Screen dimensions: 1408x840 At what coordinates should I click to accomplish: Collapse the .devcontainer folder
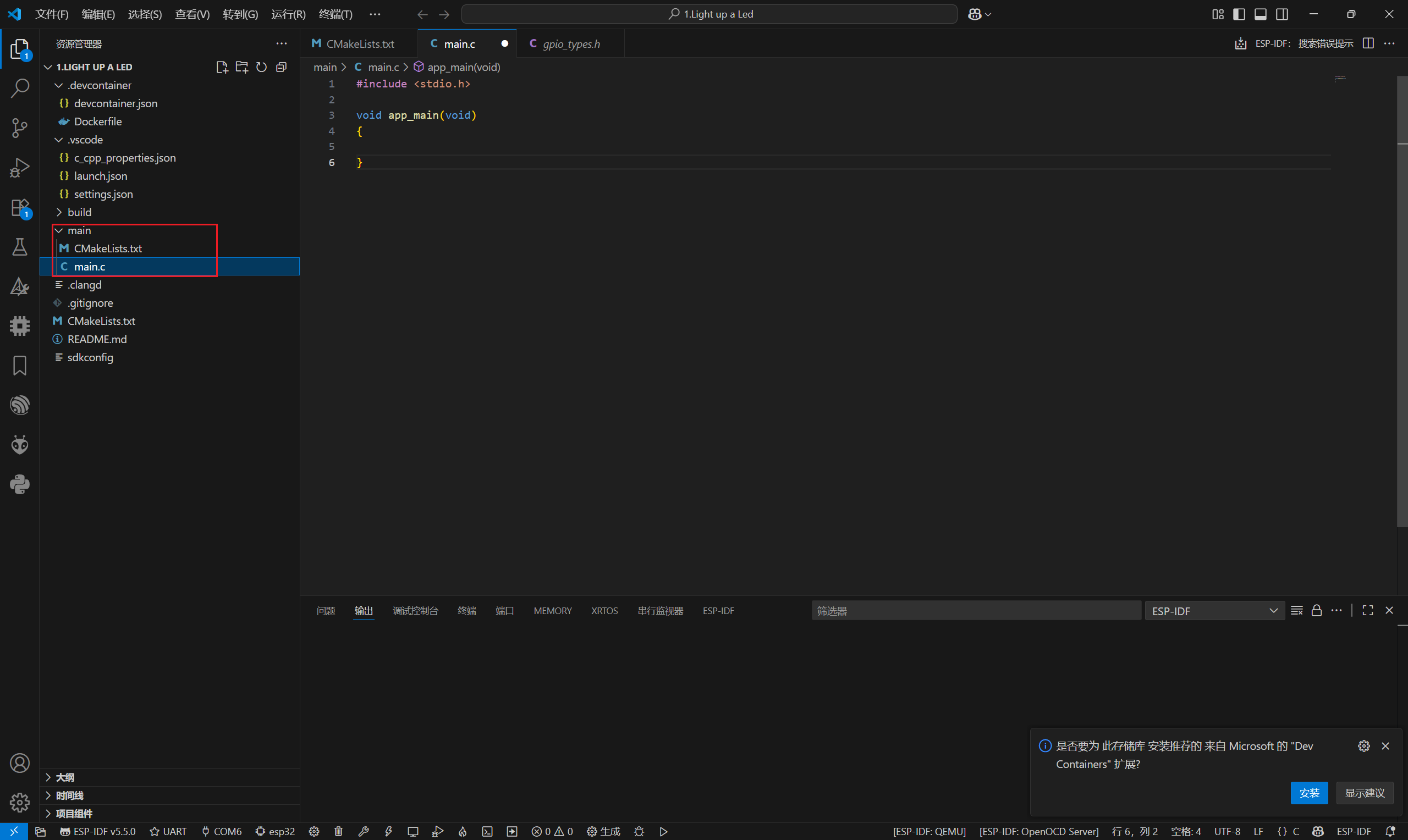99,85
